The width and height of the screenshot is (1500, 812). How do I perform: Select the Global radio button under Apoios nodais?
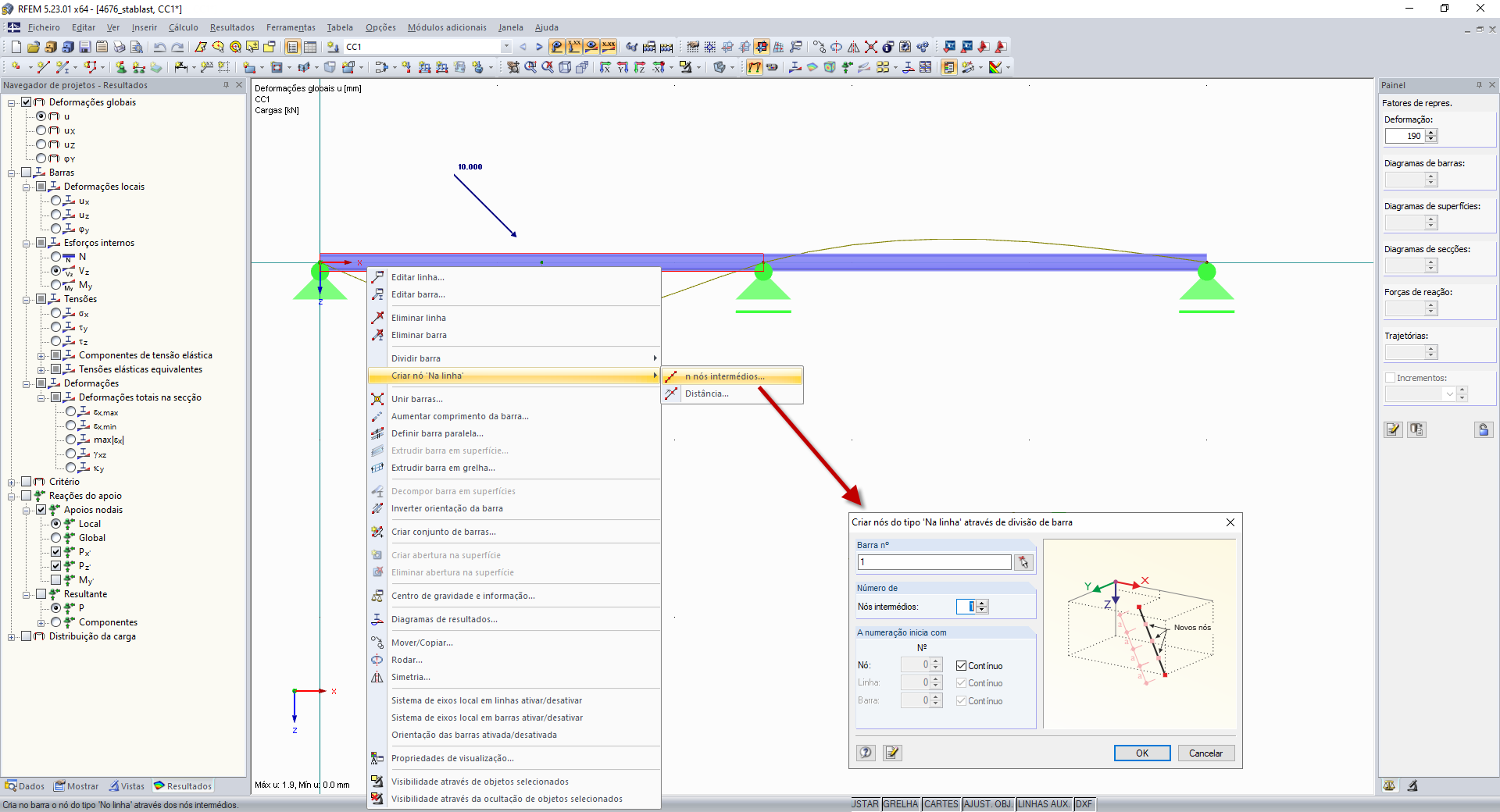click(x=56, y=538)
